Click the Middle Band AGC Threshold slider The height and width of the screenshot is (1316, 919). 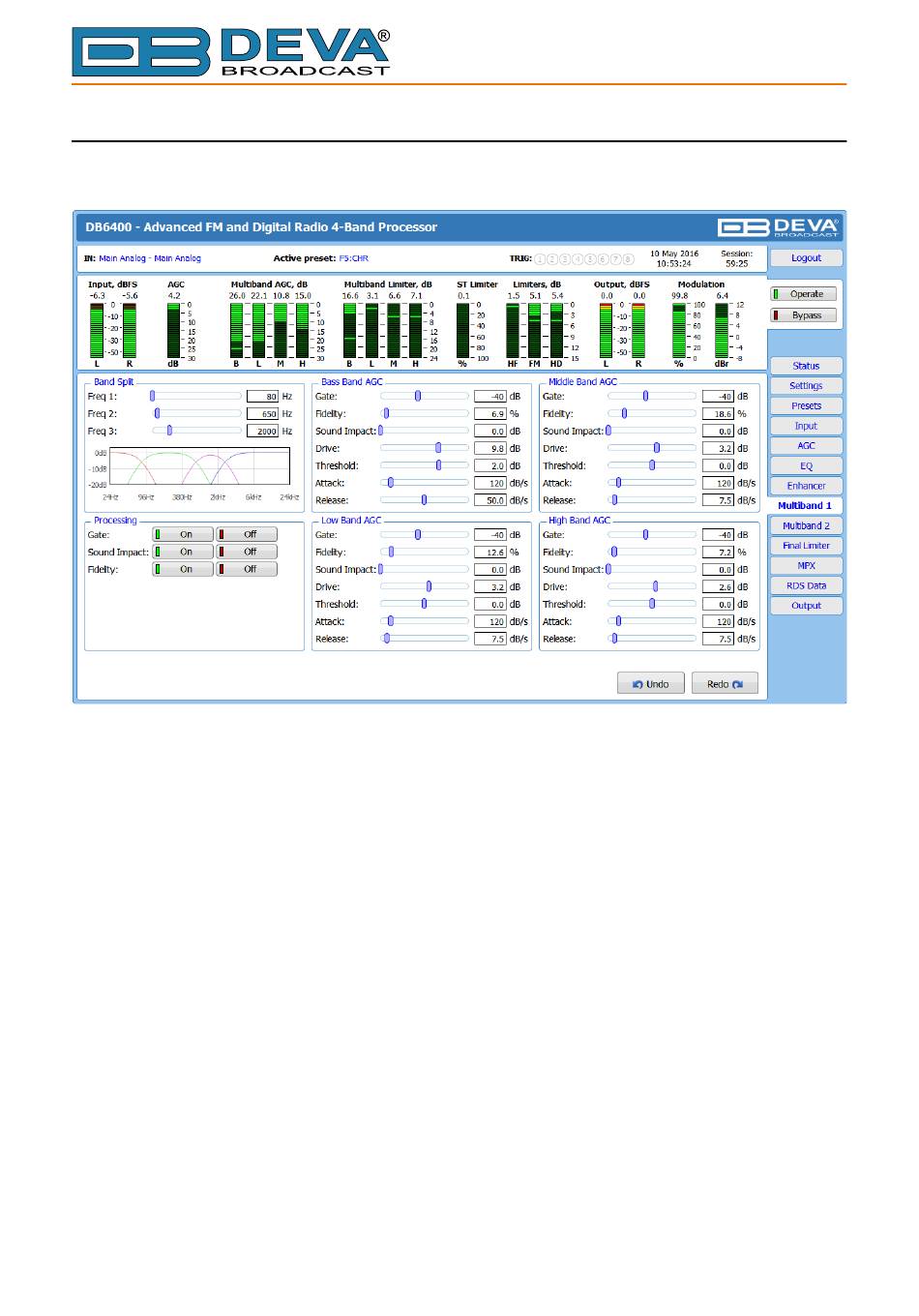pyautogui.click(x=651, y=465)
